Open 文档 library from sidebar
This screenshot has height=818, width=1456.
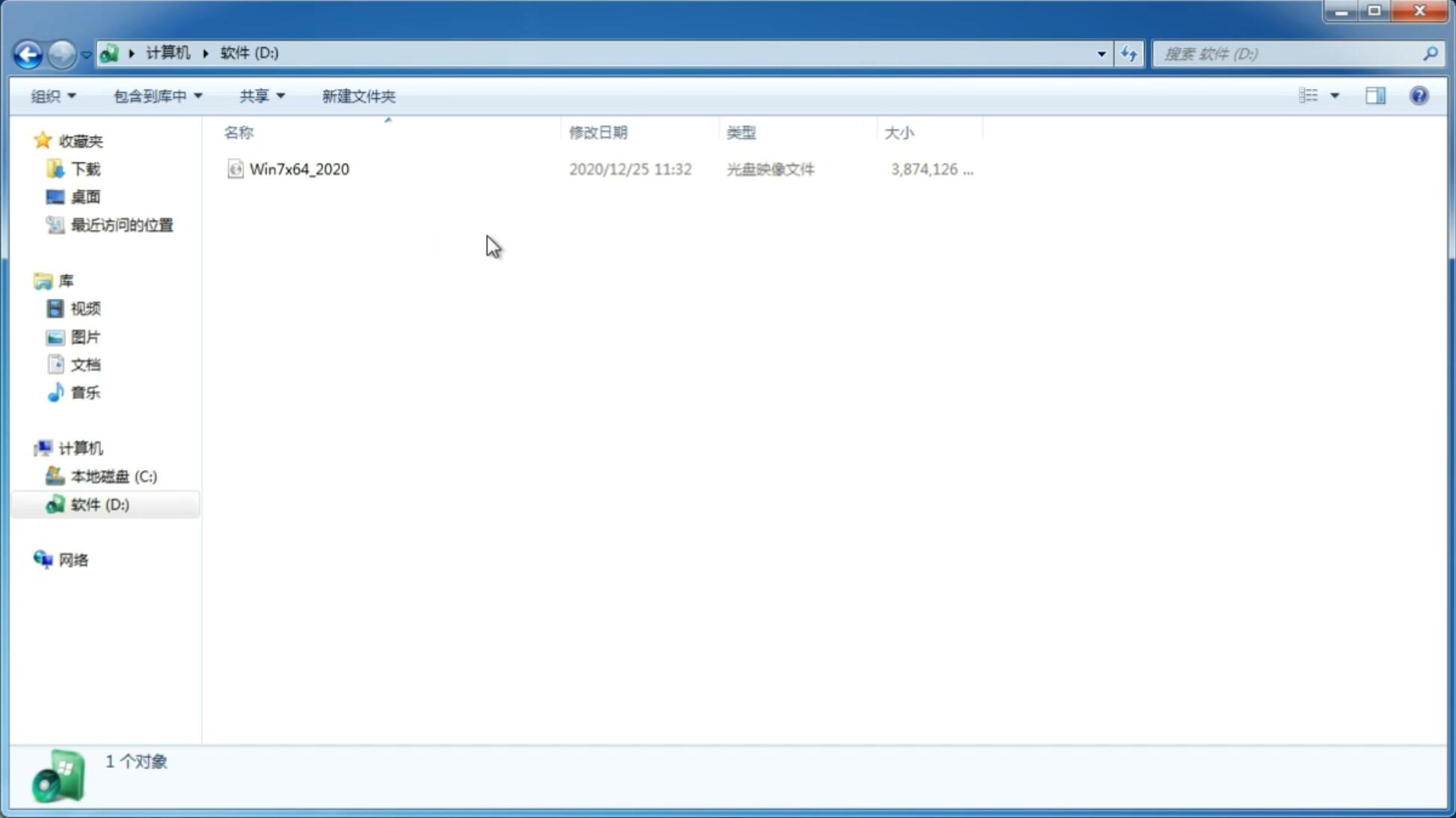pyautogui.click(x=85, y=364)
